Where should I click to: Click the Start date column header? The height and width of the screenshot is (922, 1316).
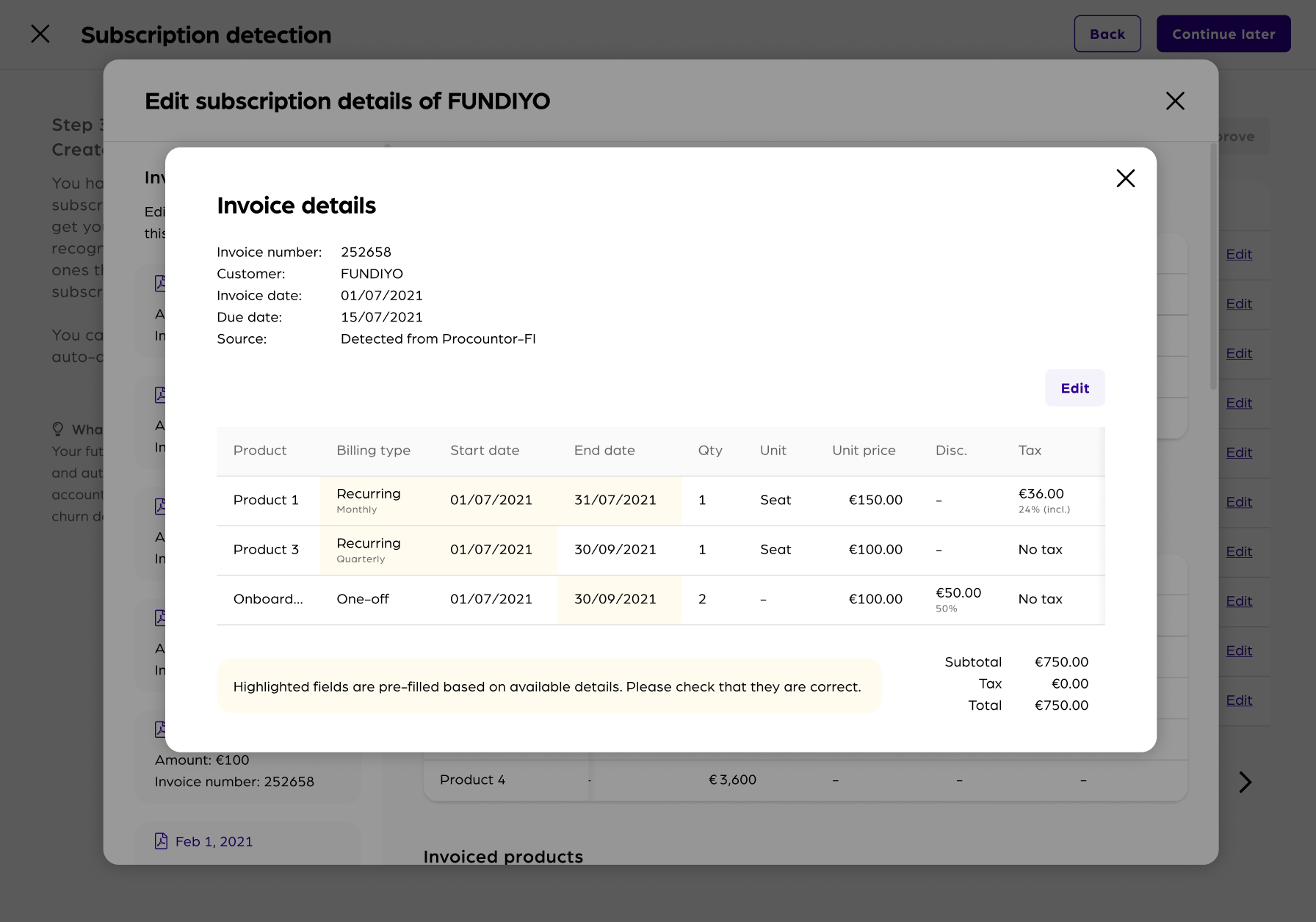point(485,451)
